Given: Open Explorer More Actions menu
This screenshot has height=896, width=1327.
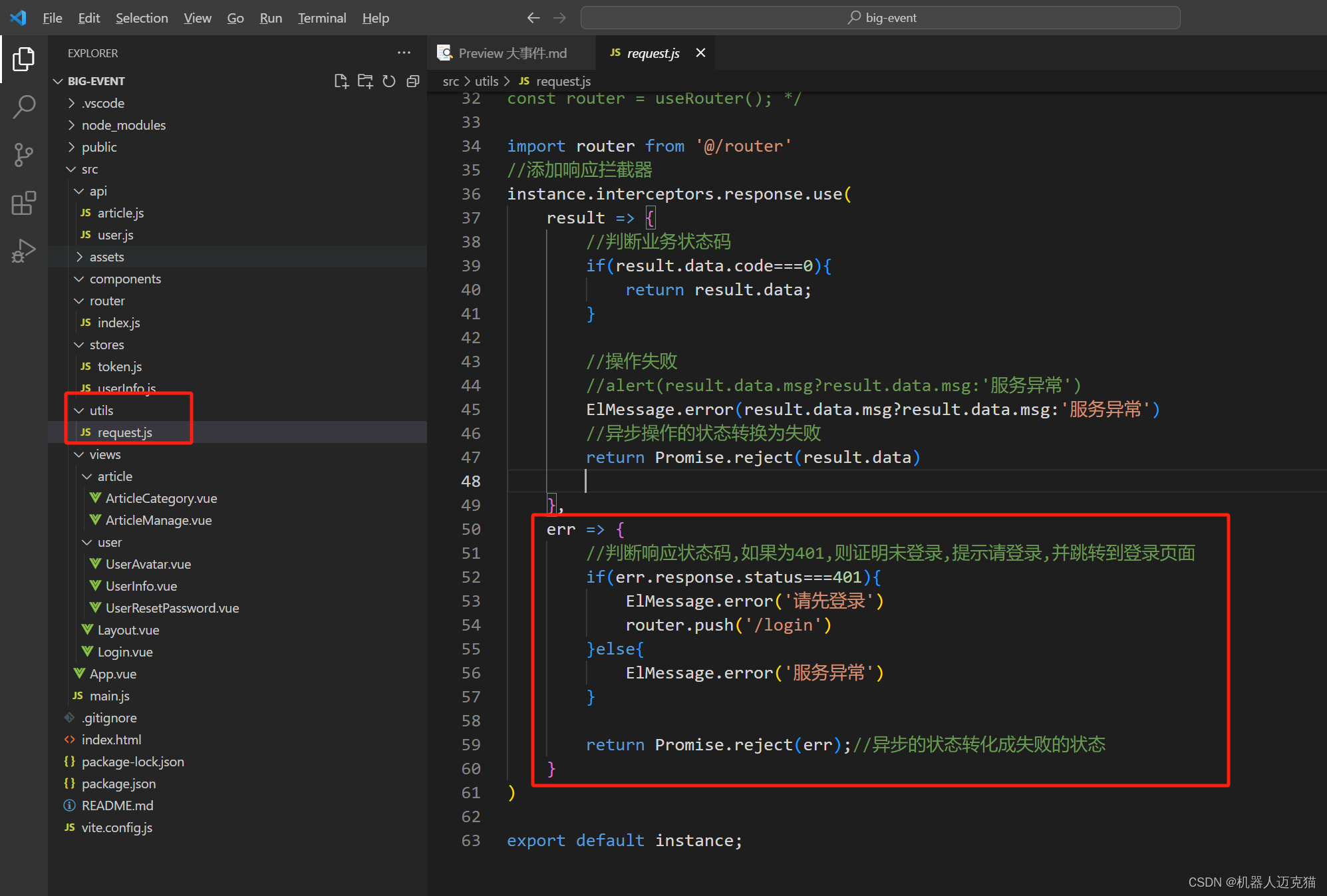Looking at the screenshot, I should (x=404, y=53).
